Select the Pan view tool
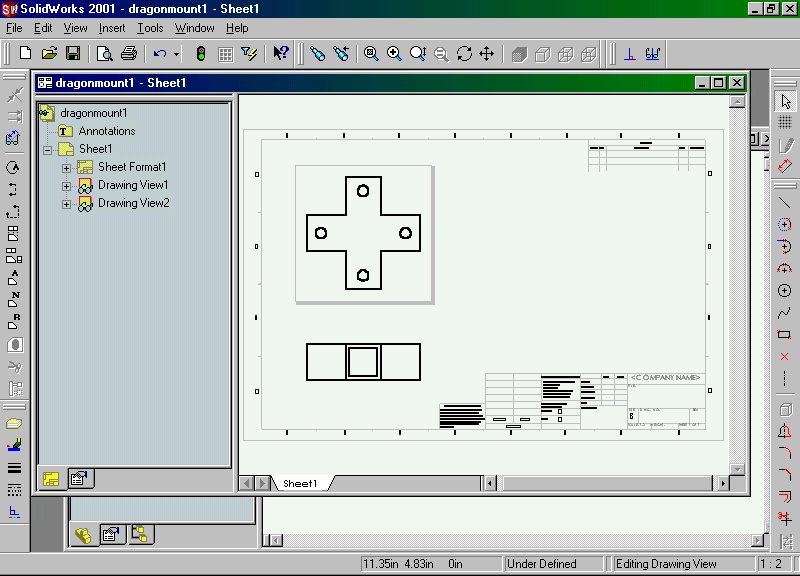Image resolution: width=800 pixels, height=576 pixels. coord(487,53)
